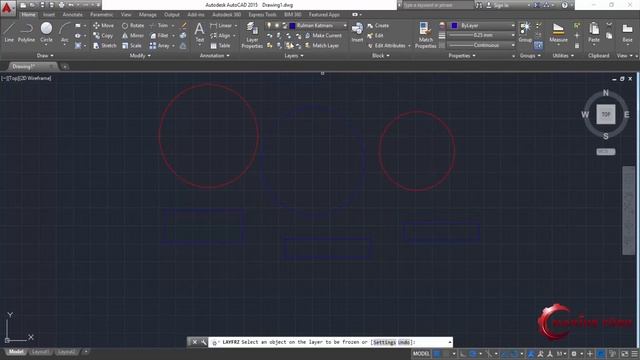Choose the Rotate command
The width and height of the screenshot is (640, 360).
click(133, 25)
